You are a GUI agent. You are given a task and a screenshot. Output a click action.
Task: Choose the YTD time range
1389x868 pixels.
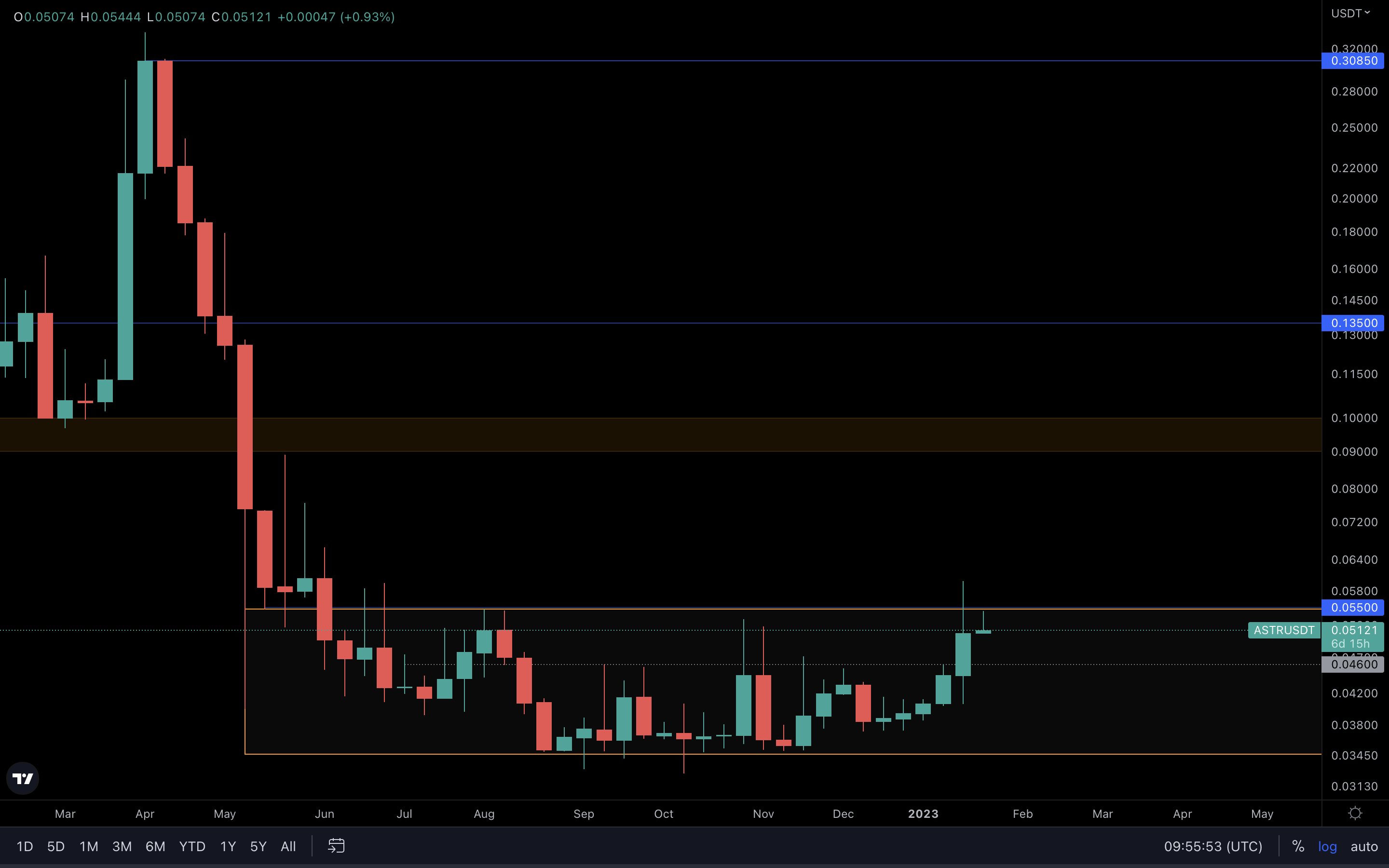pyautogui.click(x=191, y=846)
